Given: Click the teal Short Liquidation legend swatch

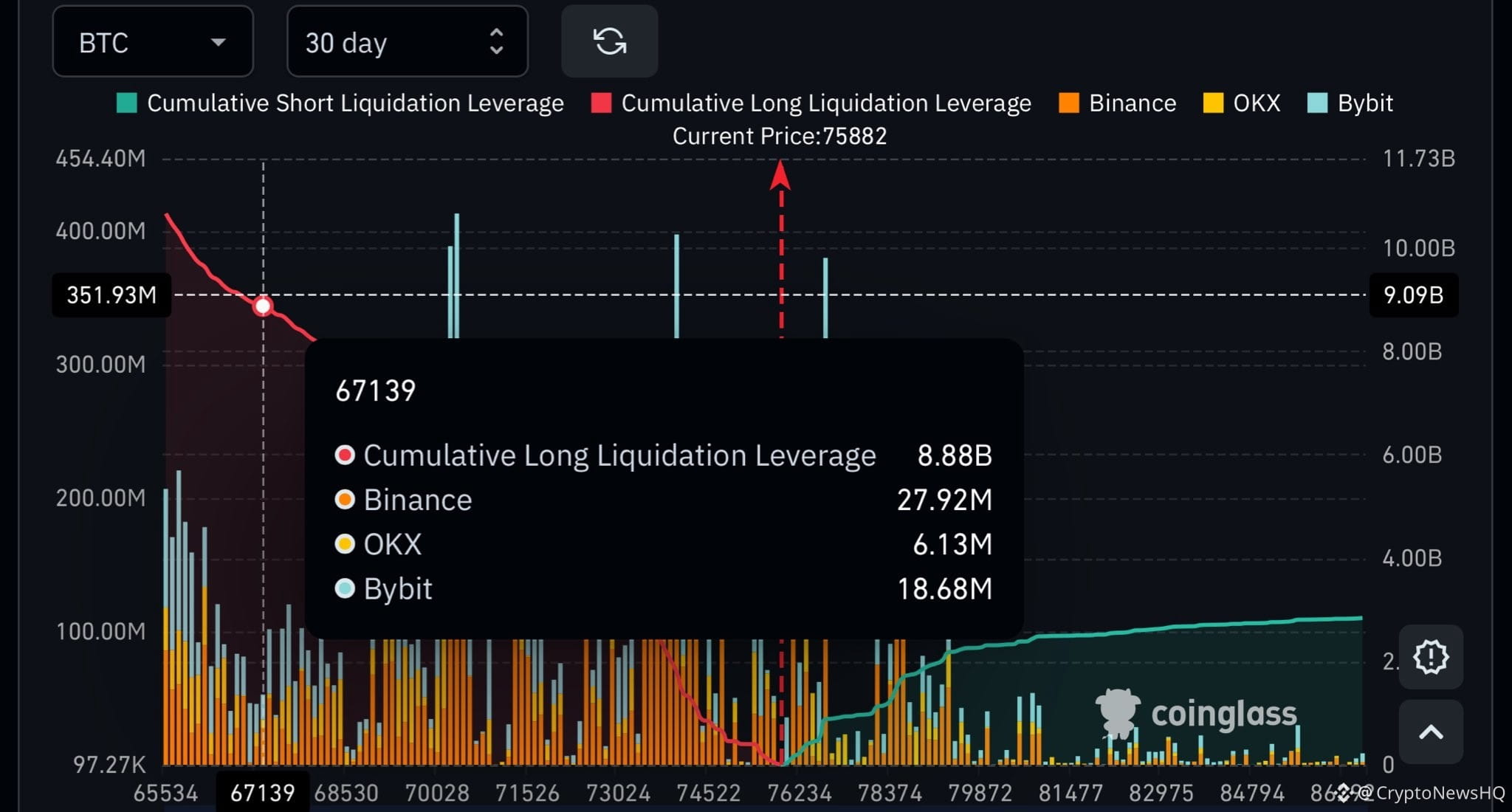Looking at the screenshot, I should (x=127, y=103).
